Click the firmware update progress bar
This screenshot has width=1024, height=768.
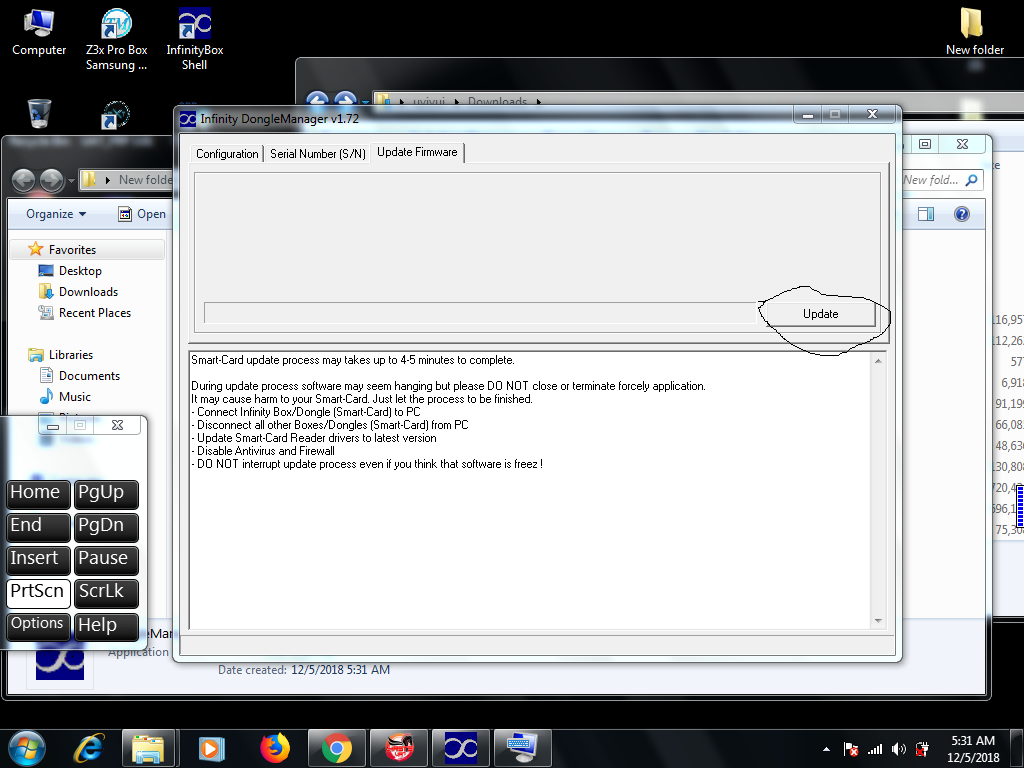pyautogui.click(x=481, y=313)
